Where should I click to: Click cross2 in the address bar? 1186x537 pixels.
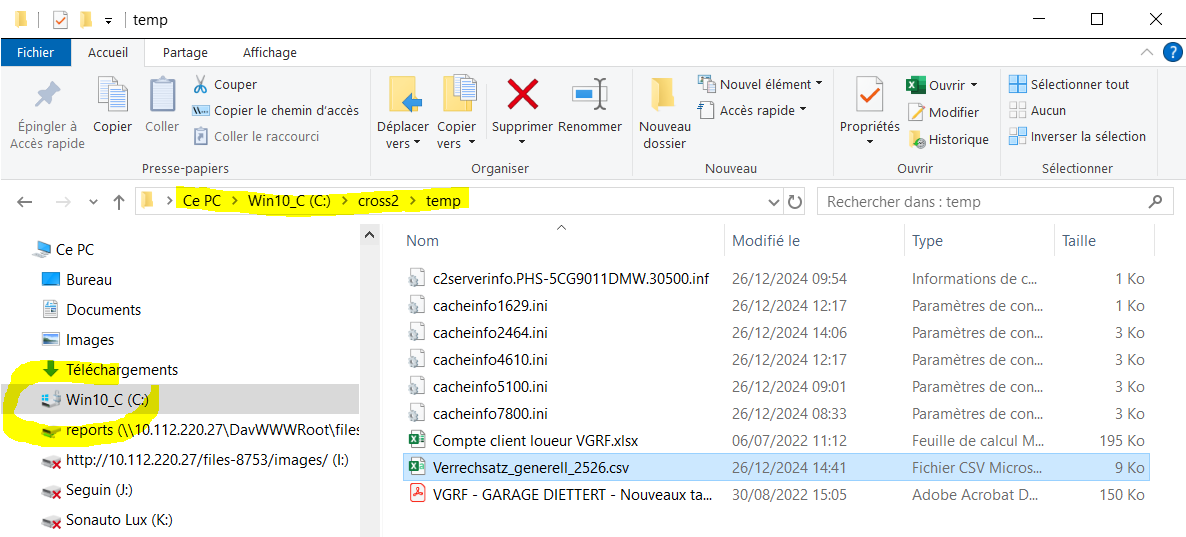(x=378, y=201)
